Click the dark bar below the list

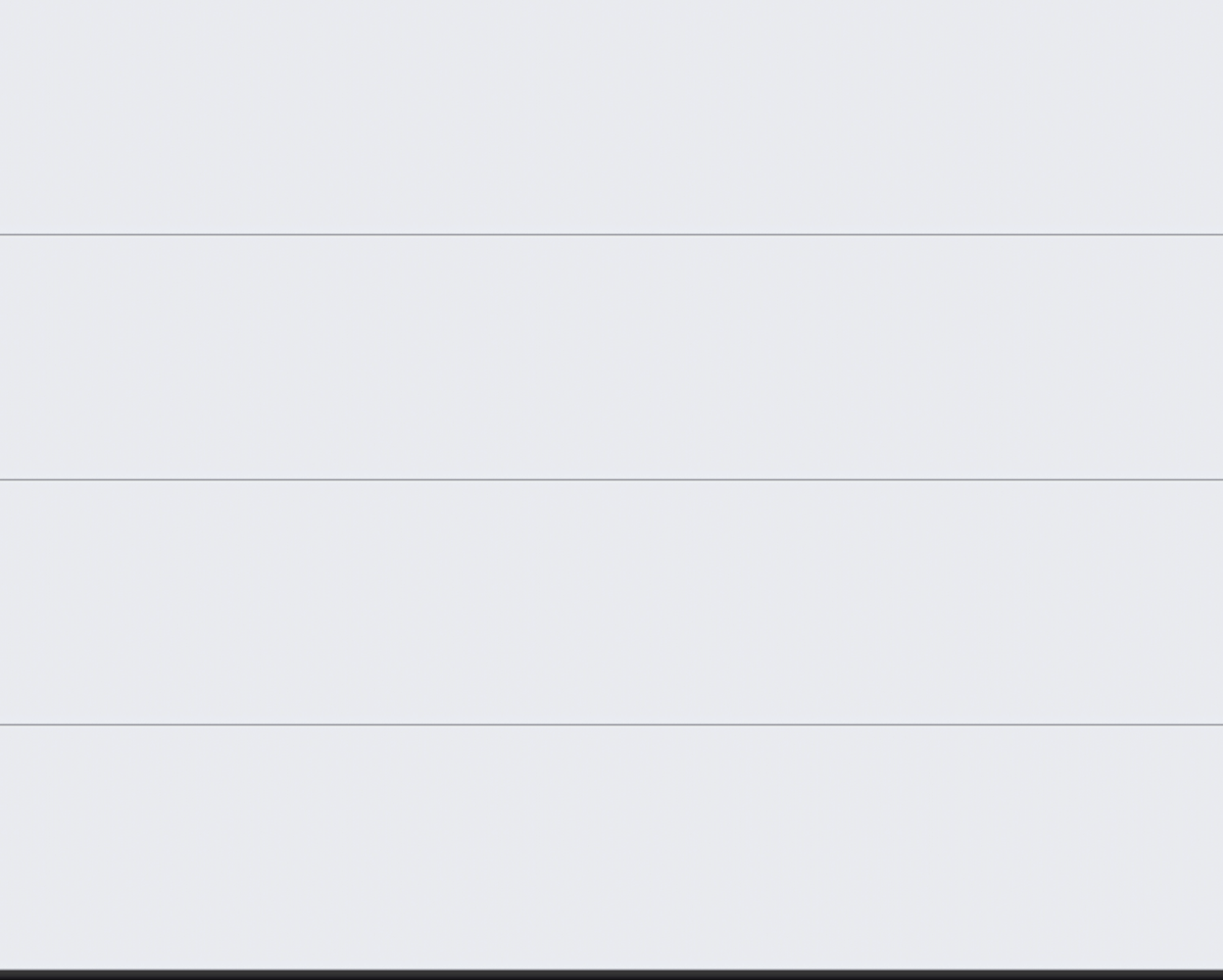(611, 975)
